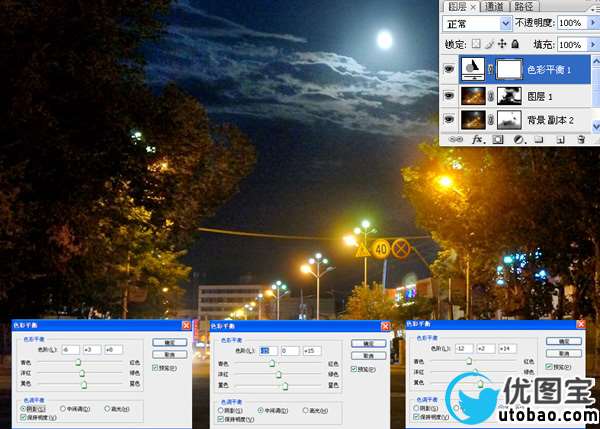Select the mask thumbnail of 图层 1
Image resolution: width=600 pixels, height=429 pixels.
[x=509, y=96]
